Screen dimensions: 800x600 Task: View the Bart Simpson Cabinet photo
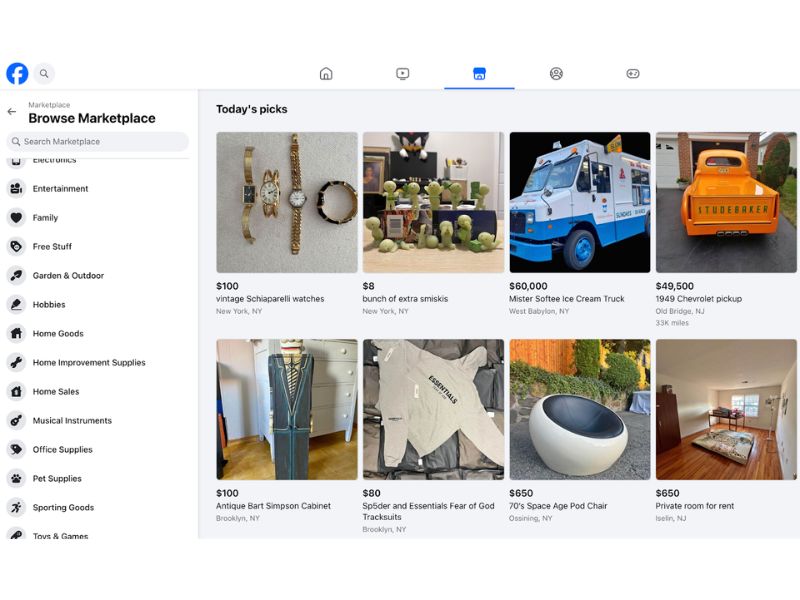(x=287, y=409)
